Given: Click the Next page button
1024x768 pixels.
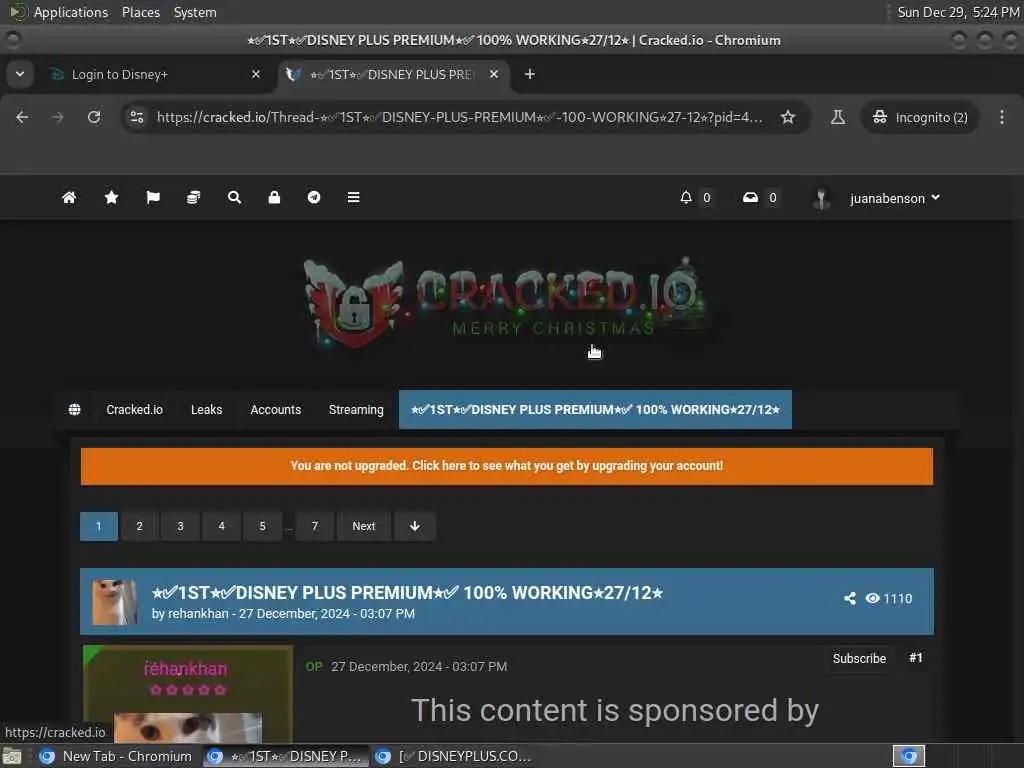Looking at the screenshot, I should [364, 526].
